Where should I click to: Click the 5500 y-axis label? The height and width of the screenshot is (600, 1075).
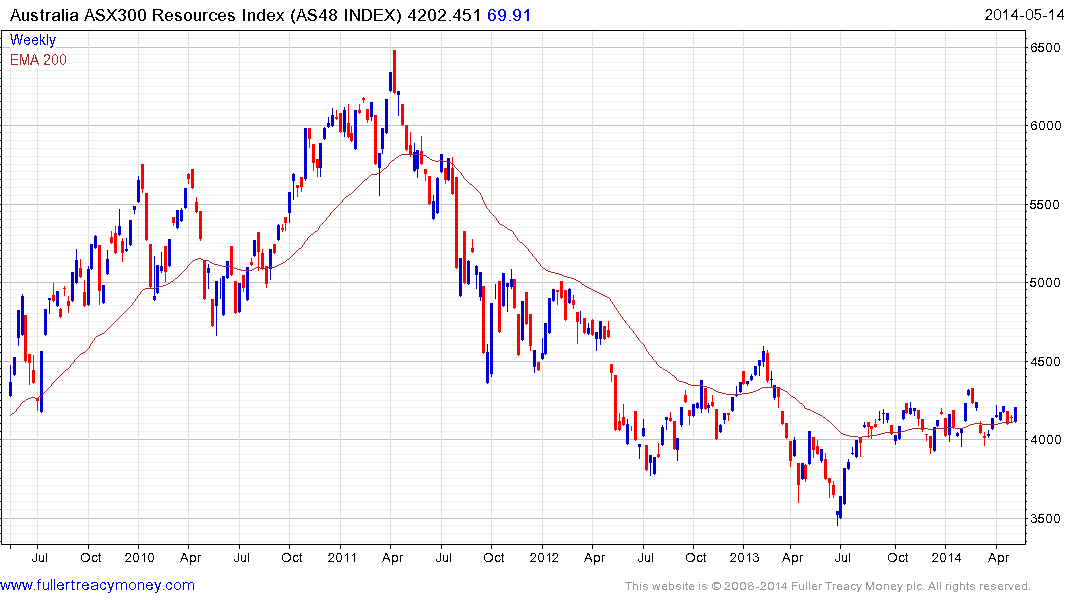(1045, 204)
